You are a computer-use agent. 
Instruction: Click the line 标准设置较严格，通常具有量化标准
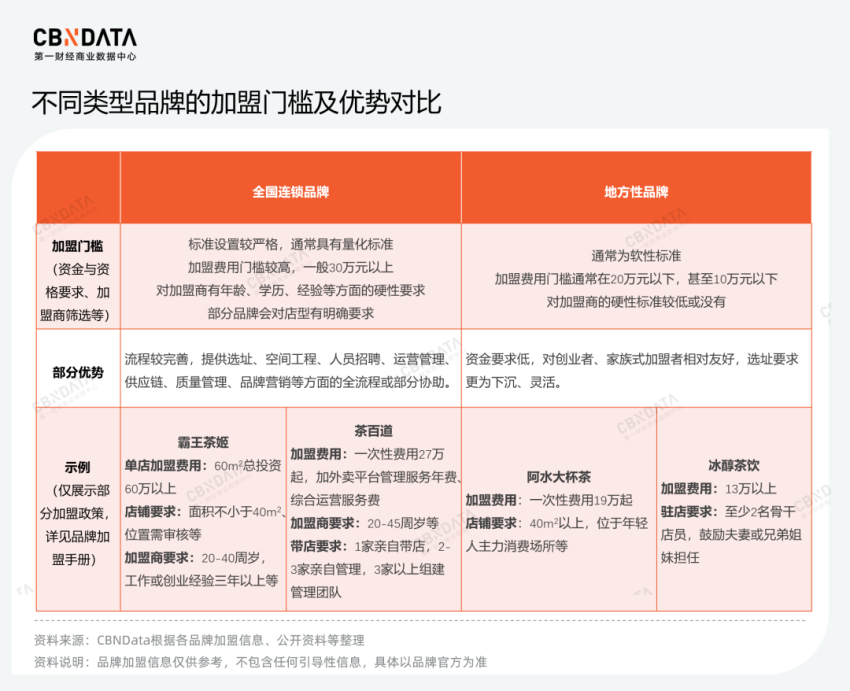click(290, 244)
